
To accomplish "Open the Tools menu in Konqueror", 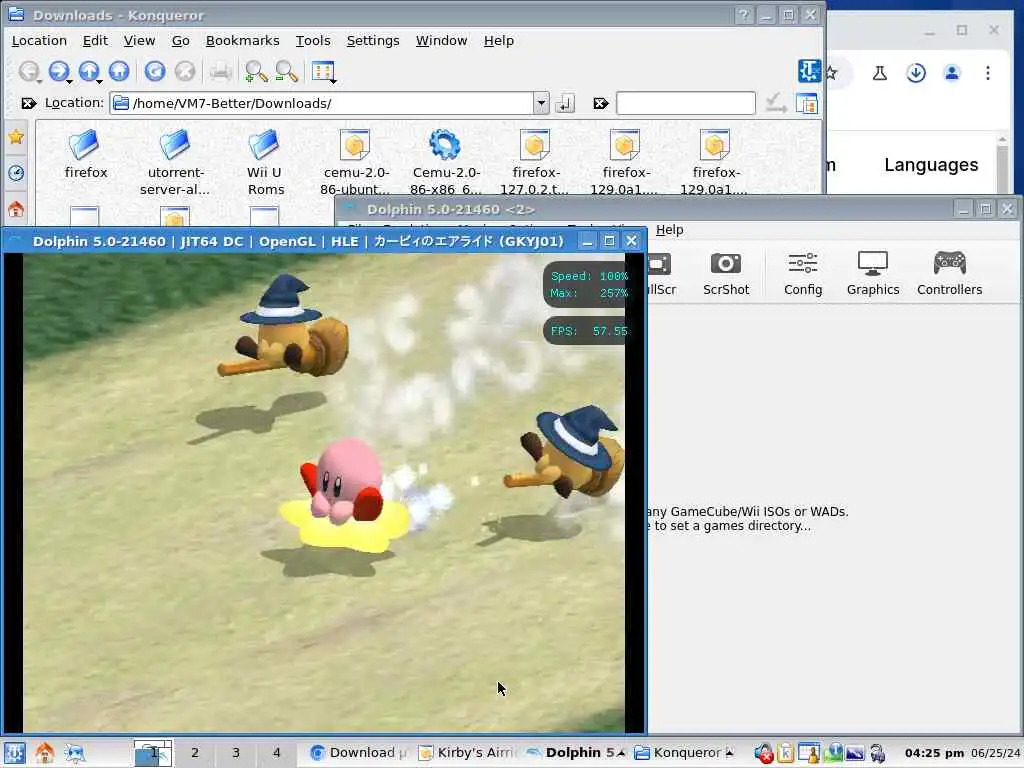I will pos(313,40).
